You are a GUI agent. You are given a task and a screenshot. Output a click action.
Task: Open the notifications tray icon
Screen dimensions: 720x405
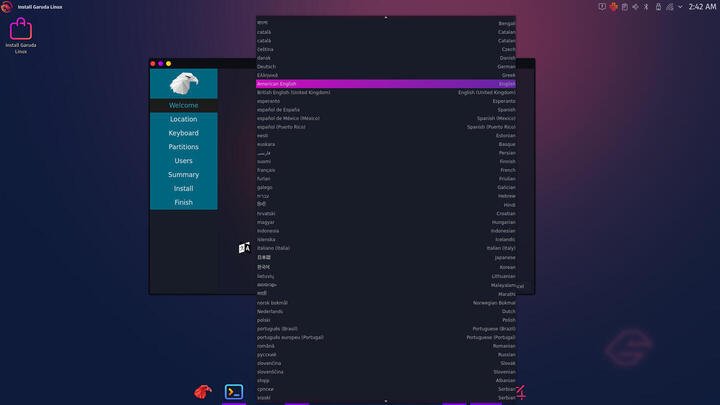click(602, 7)
